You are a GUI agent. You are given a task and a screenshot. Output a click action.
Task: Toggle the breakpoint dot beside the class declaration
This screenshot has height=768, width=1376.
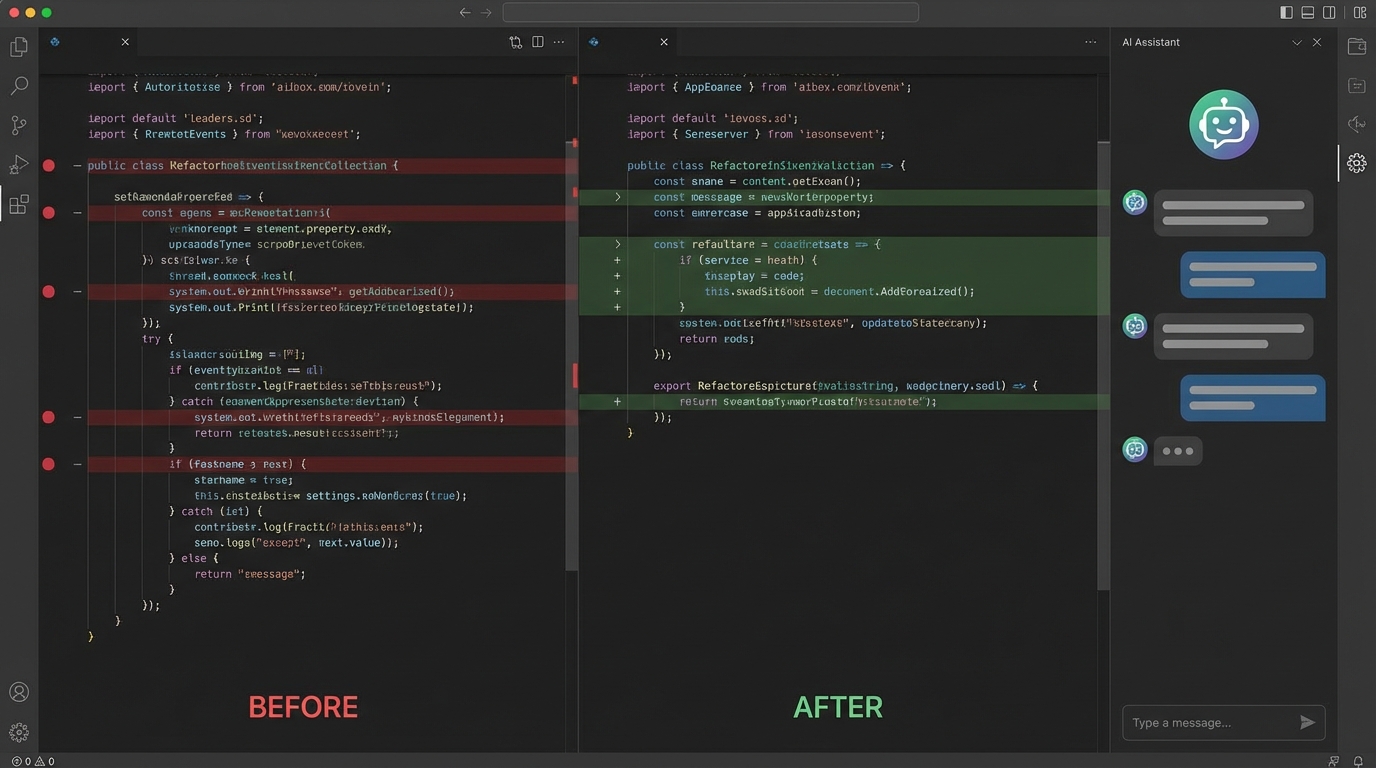48,165
